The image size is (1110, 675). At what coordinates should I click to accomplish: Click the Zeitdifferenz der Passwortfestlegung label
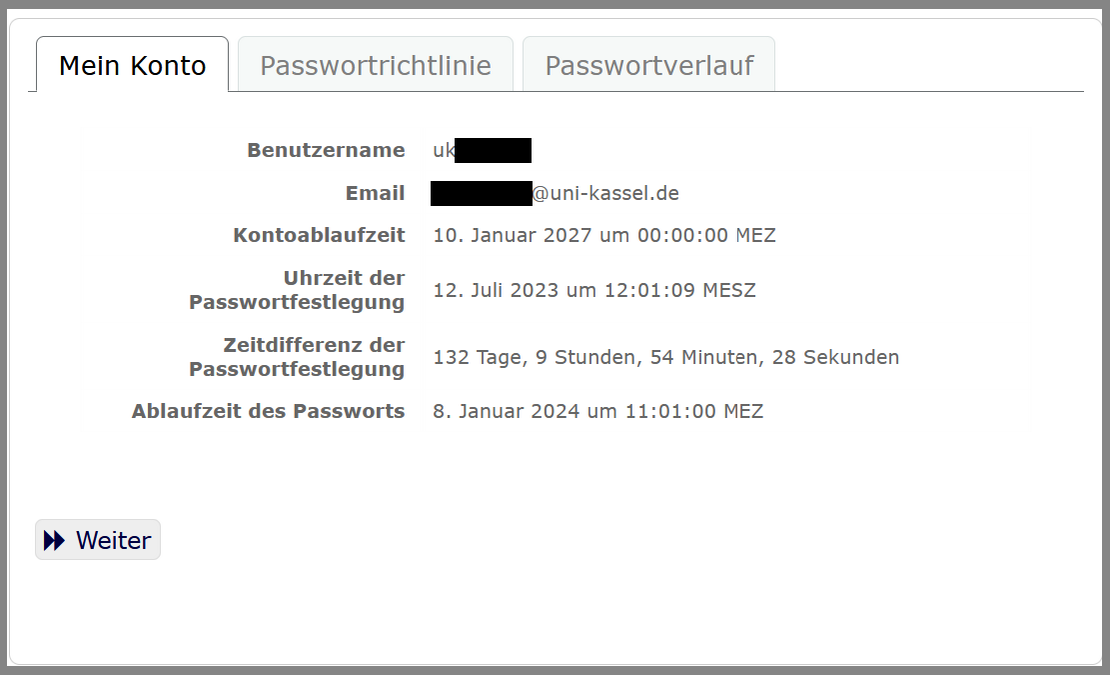coord(298,357)
